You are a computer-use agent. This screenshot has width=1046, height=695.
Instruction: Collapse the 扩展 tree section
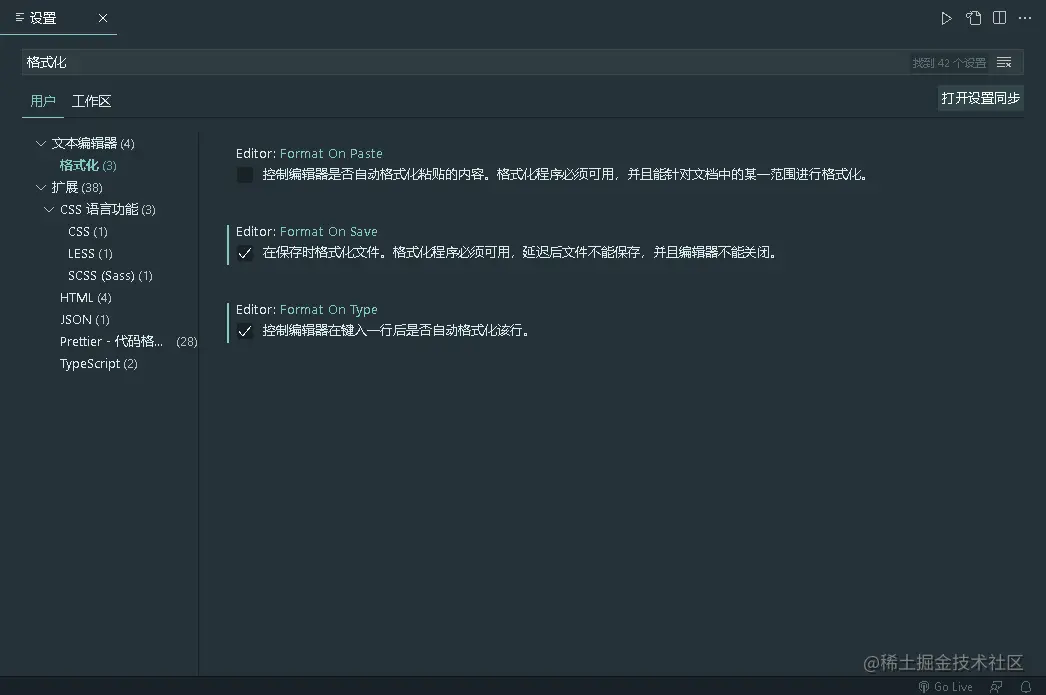pos(41,187)
